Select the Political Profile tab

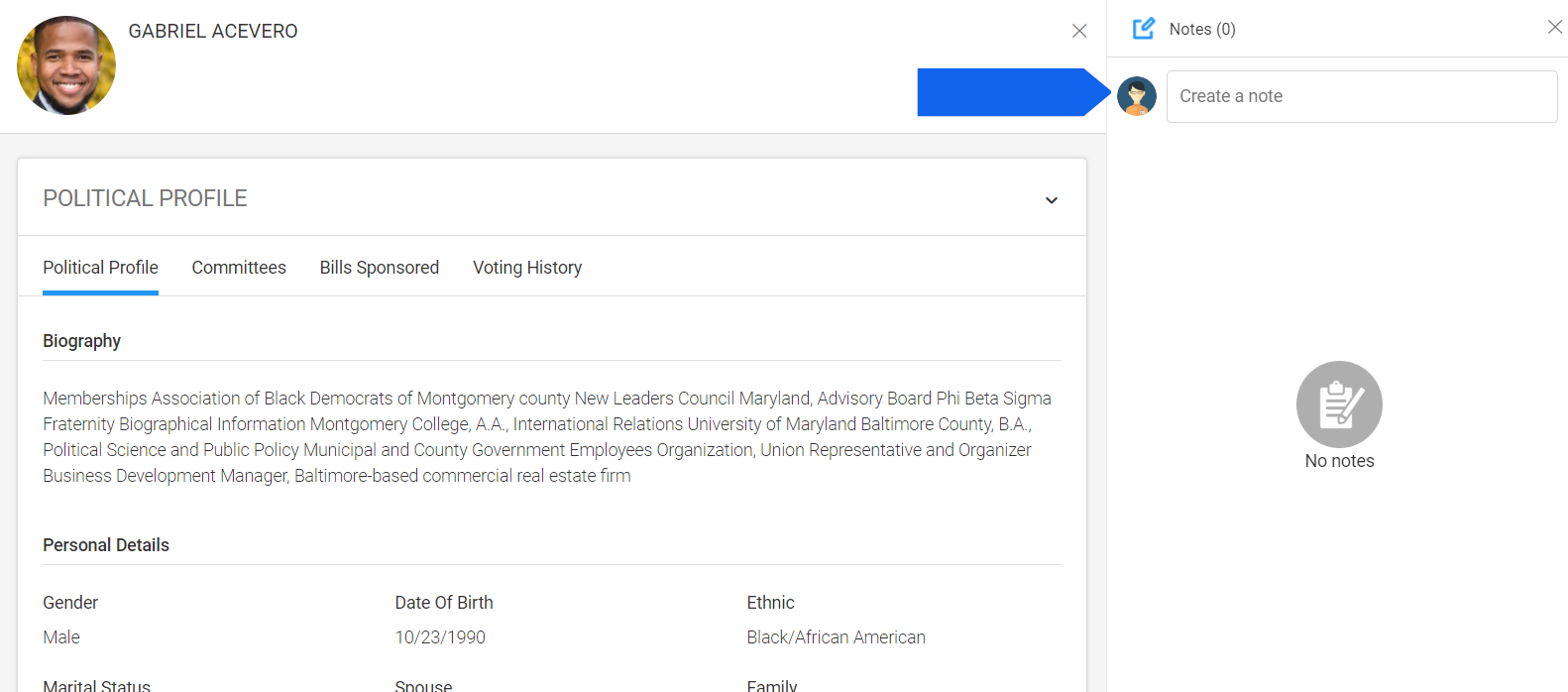[100, 268]
